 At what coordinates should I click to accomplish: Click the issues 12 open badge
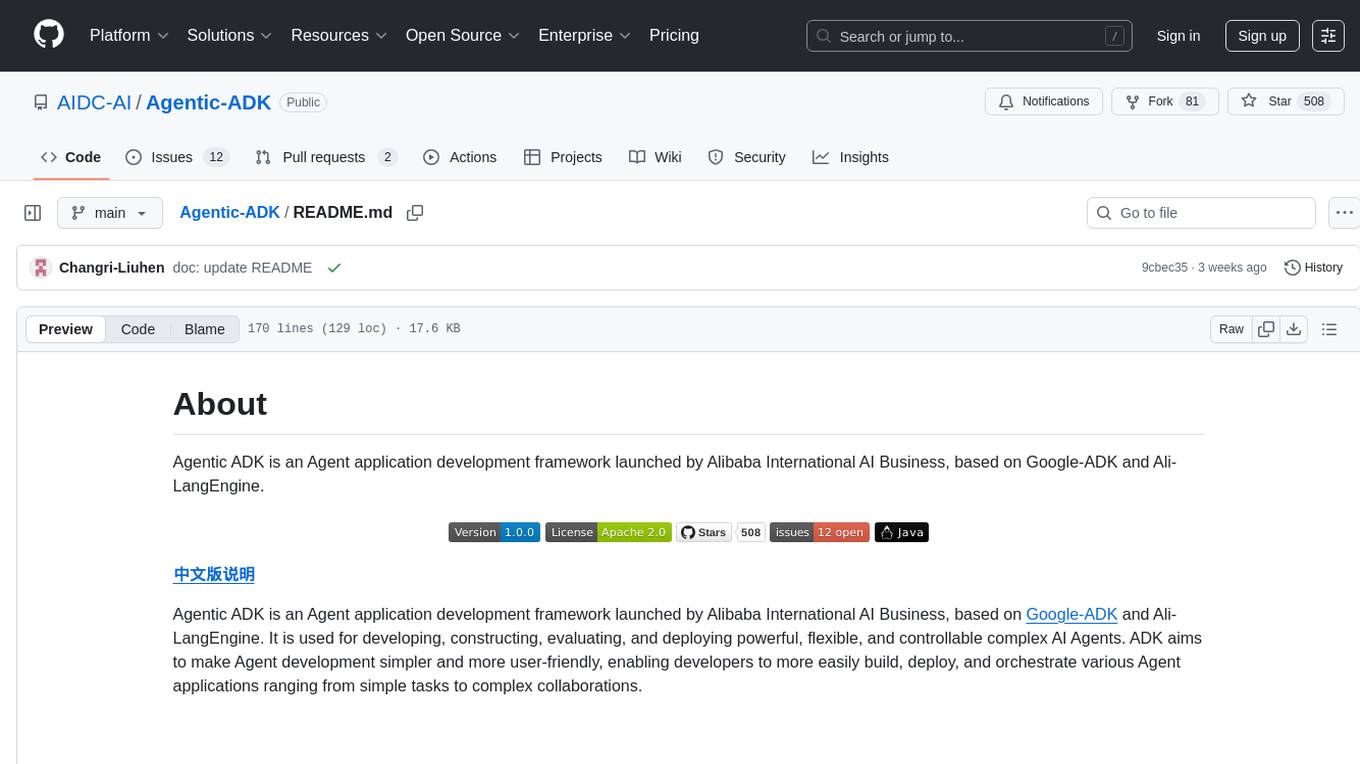click(x=819, y=532)
